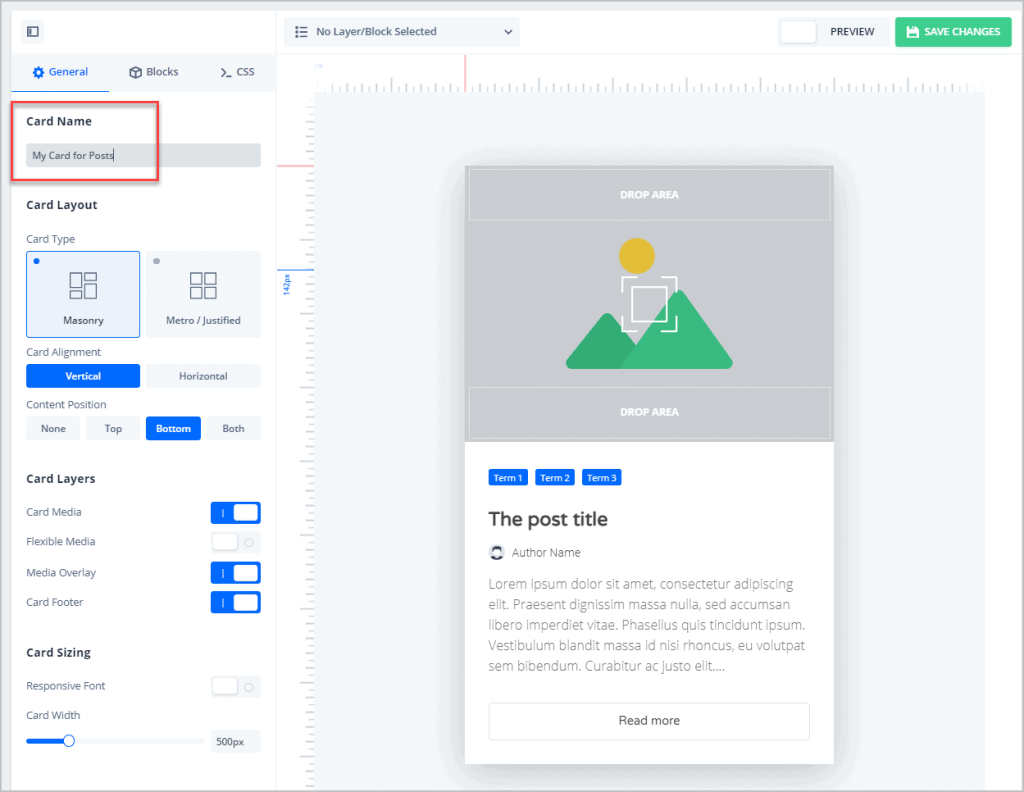Click the layer list icon in selector

[x=301, y=32]
